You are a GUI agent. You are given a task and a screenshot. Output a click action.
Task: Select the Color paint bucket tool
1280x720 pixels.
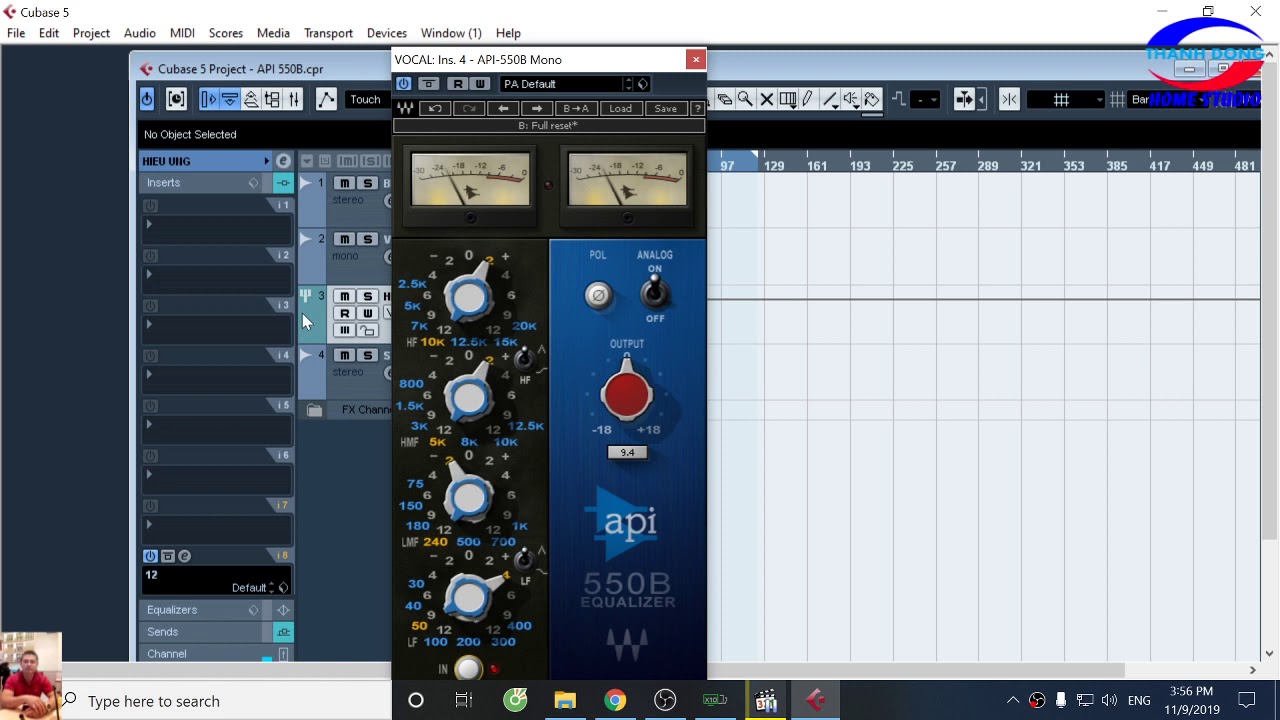872,99
